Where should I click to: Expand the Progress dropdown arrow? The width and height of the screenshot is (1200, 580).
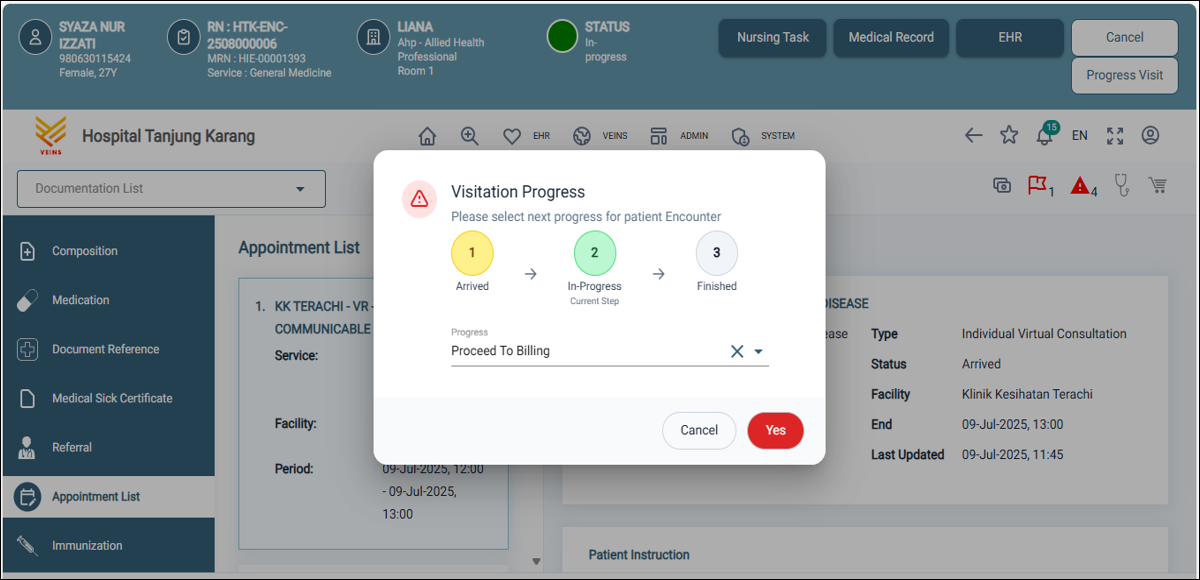point(758,351)
